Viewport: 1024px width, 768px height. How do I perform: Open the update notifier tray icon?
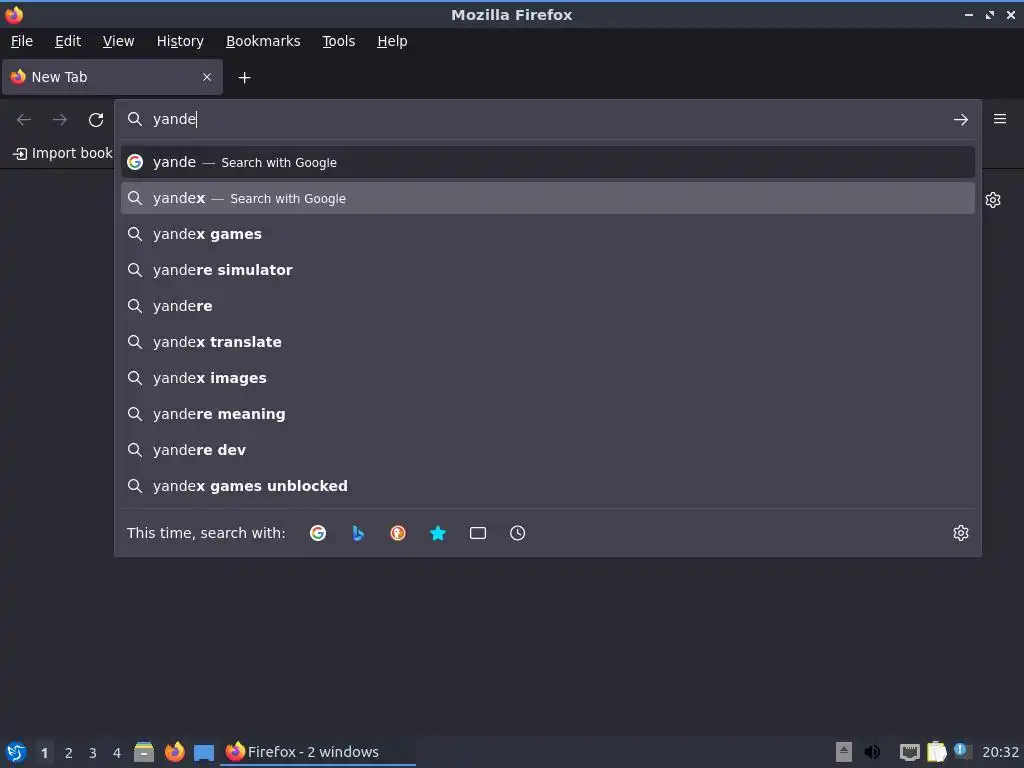(962, 751)
